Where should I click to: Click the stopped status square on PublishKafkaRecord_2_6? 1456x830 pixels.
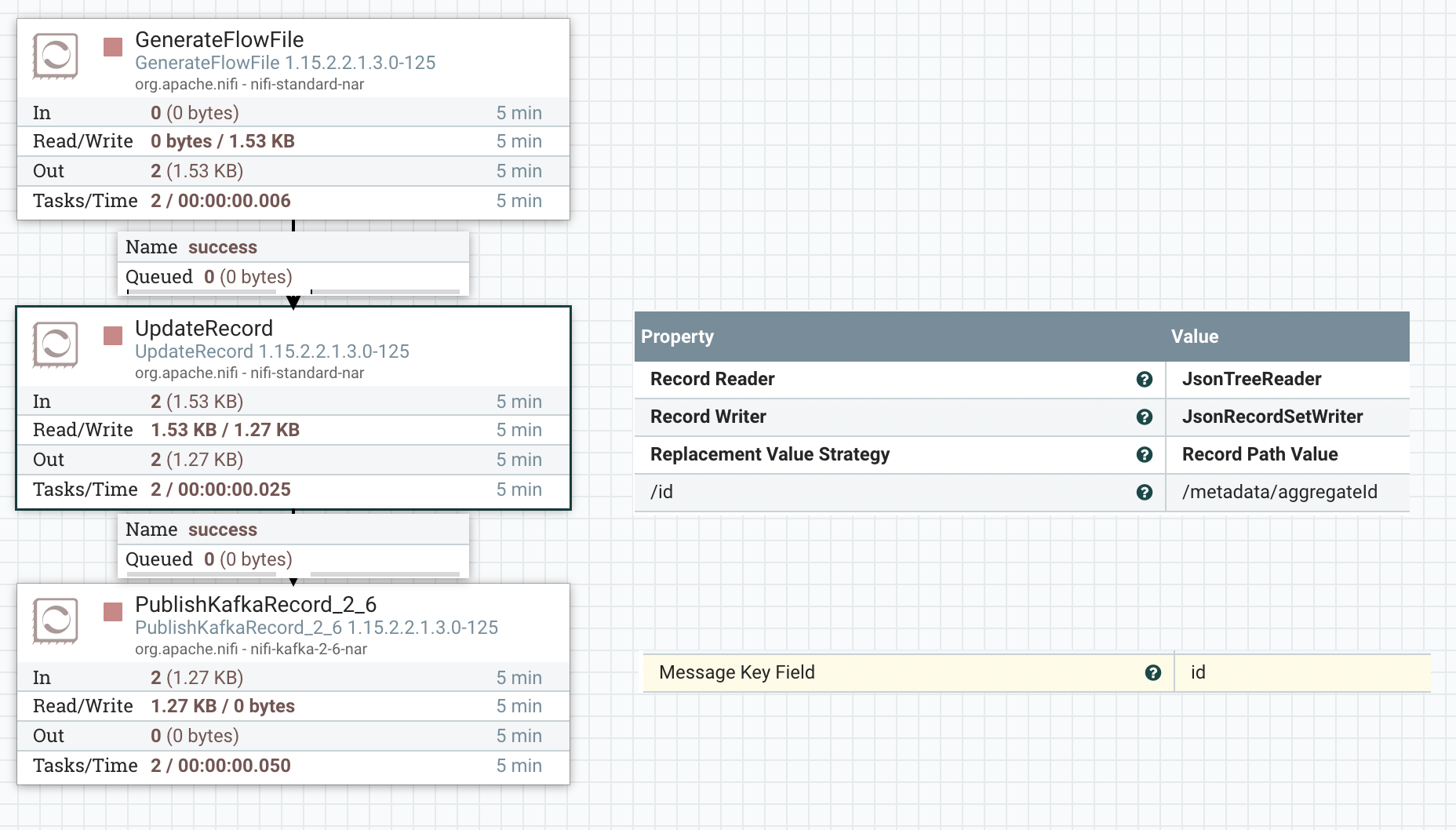tap(112, 613)
